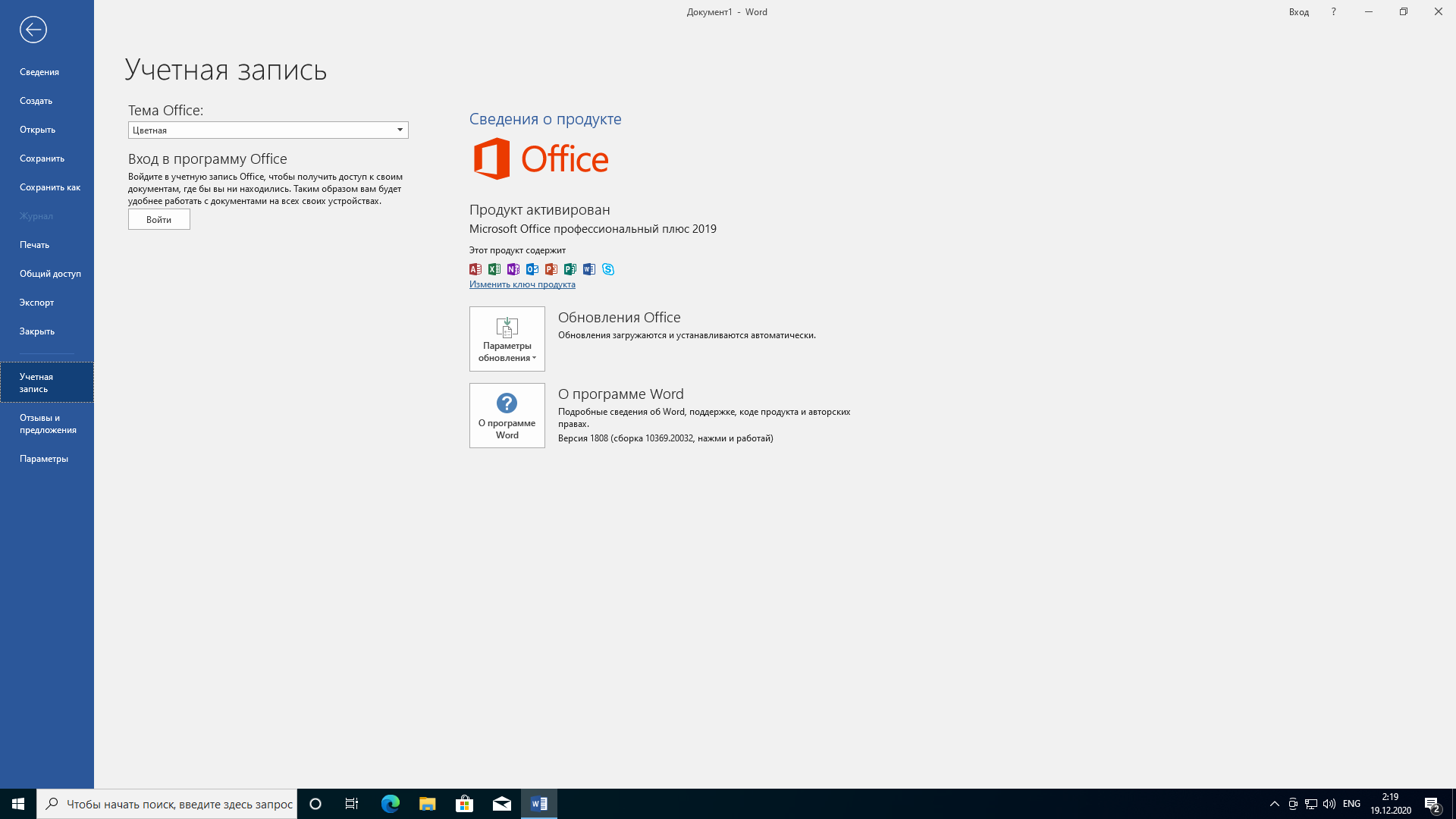
Task: Click the Outlook product icon
Action: 532,269
